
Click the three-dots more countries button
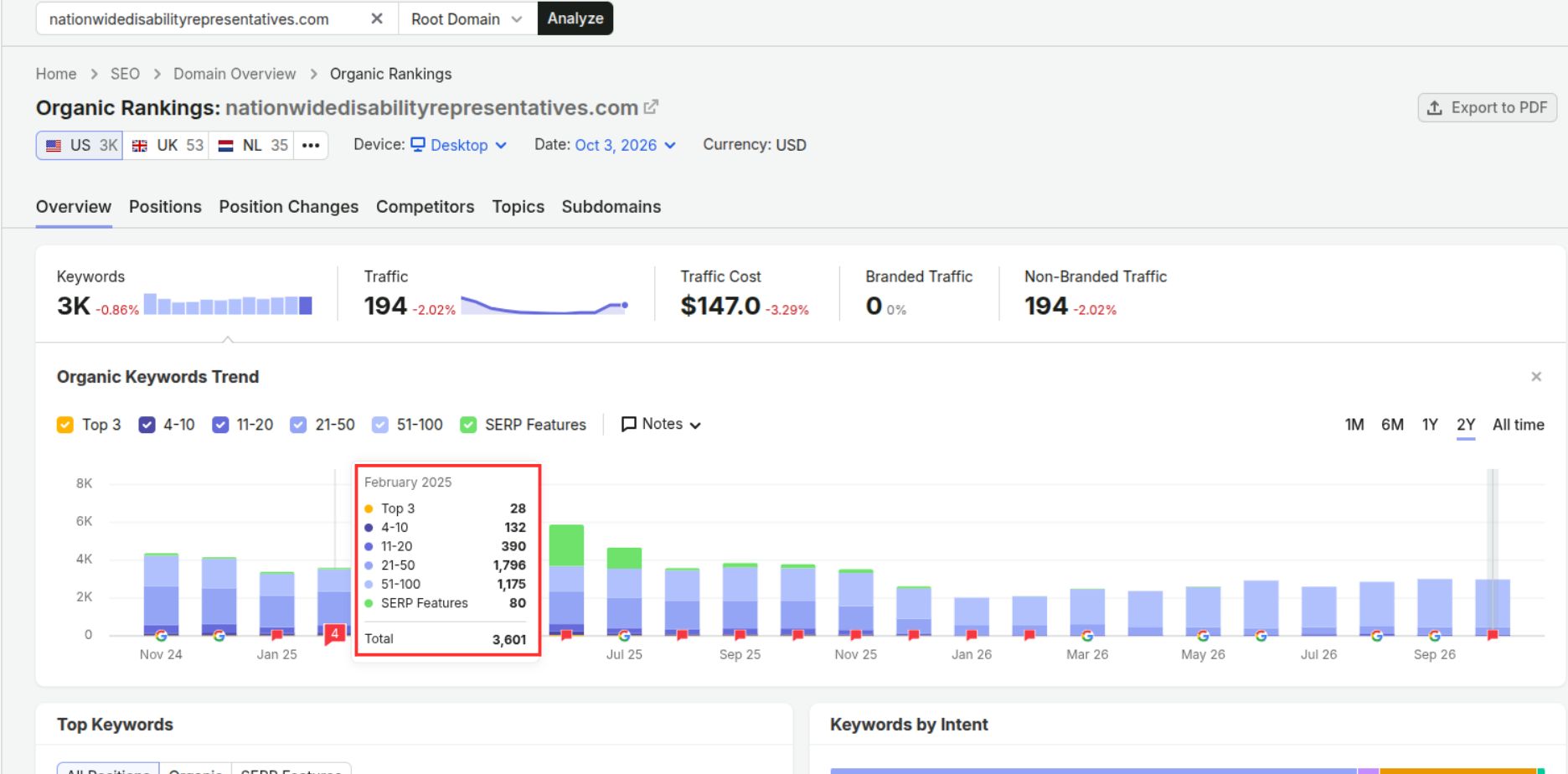coord(311,145)
